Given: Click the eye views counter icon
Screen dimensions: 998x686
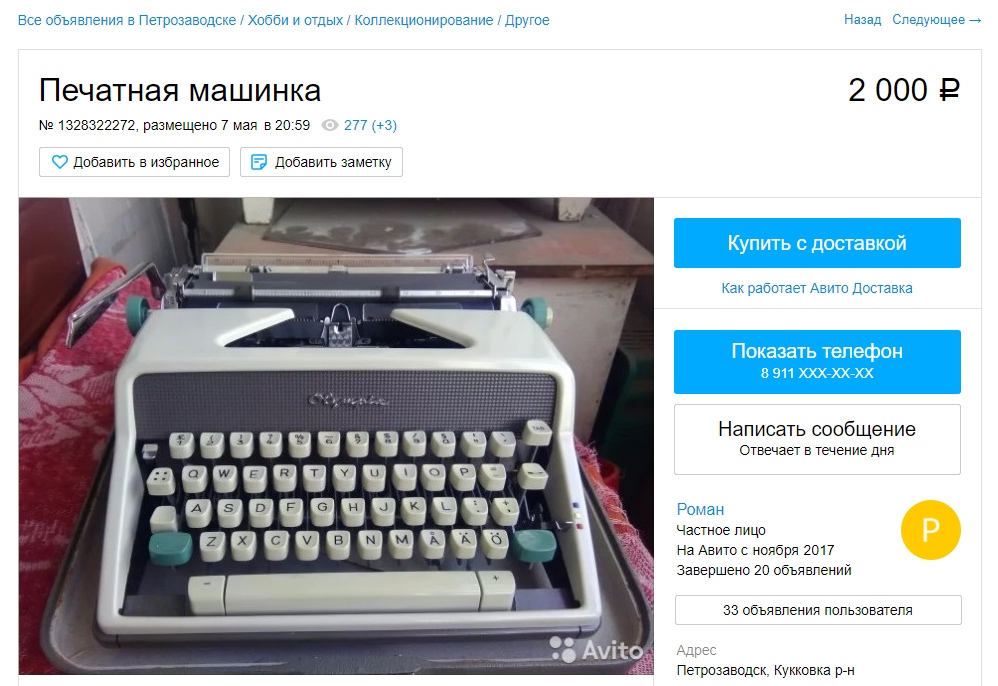Looking at the screenshot, I should (330, 125).
